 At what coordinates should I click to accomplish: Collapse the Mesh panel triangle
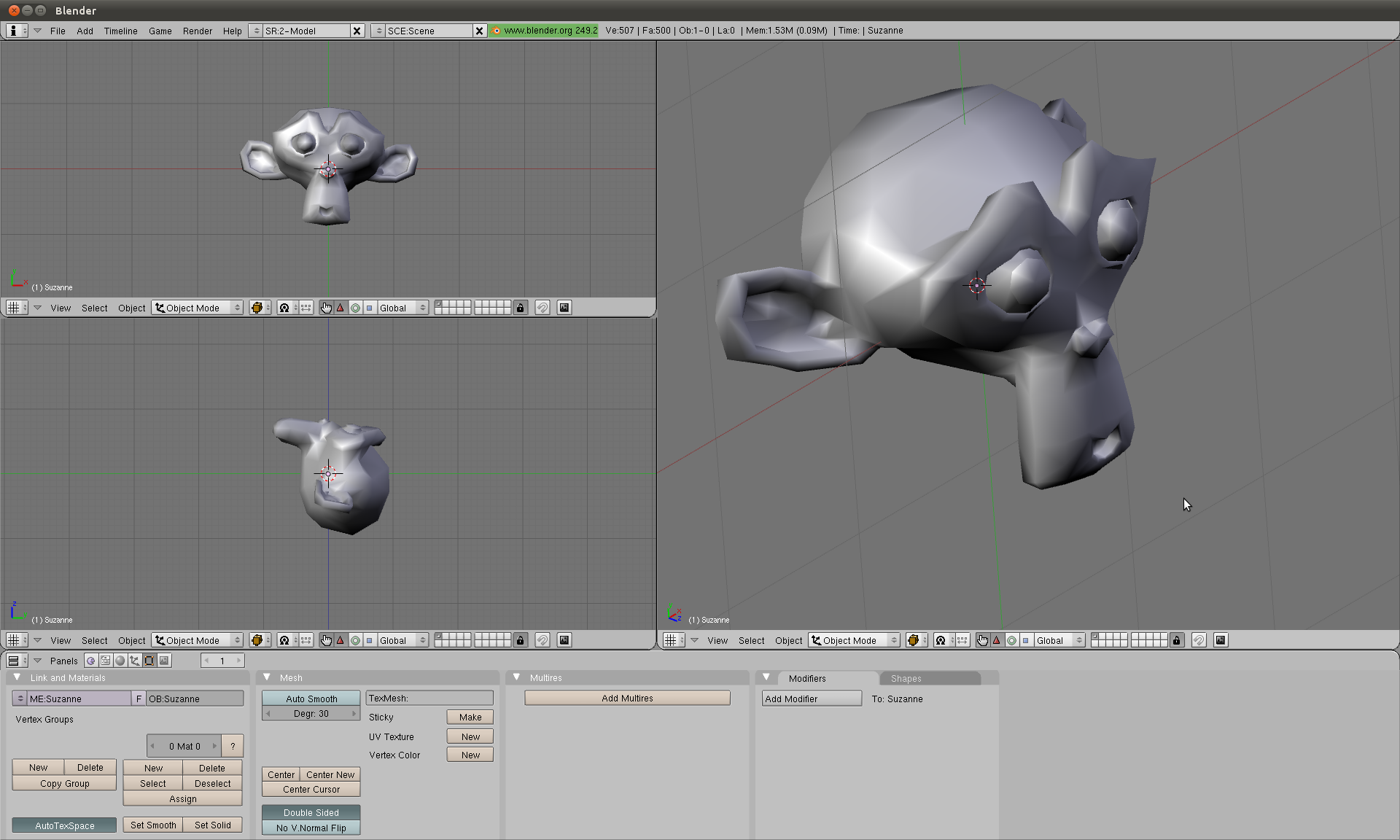(x=267, y=677)
